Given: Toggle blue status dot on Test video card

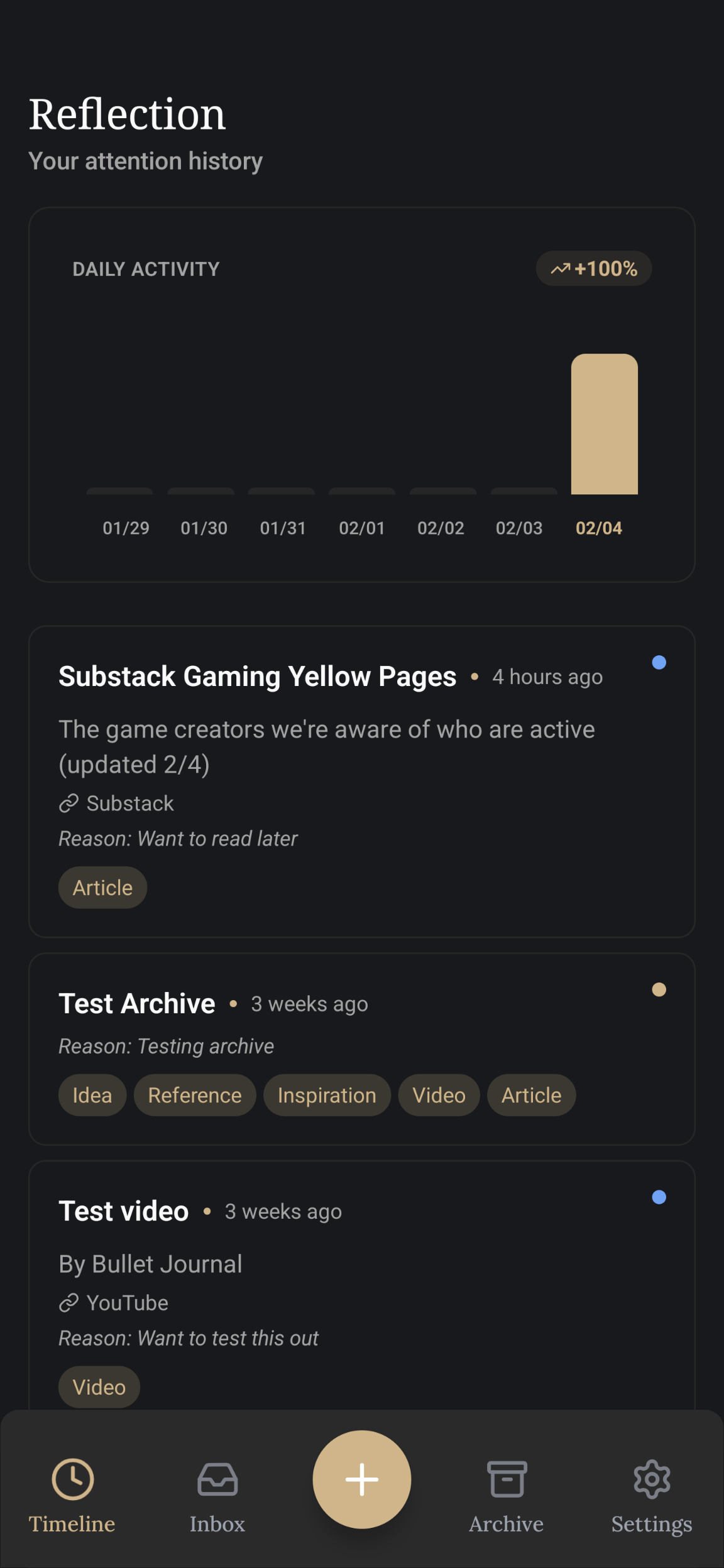Looking at the screenshot, I should 659,1197.
